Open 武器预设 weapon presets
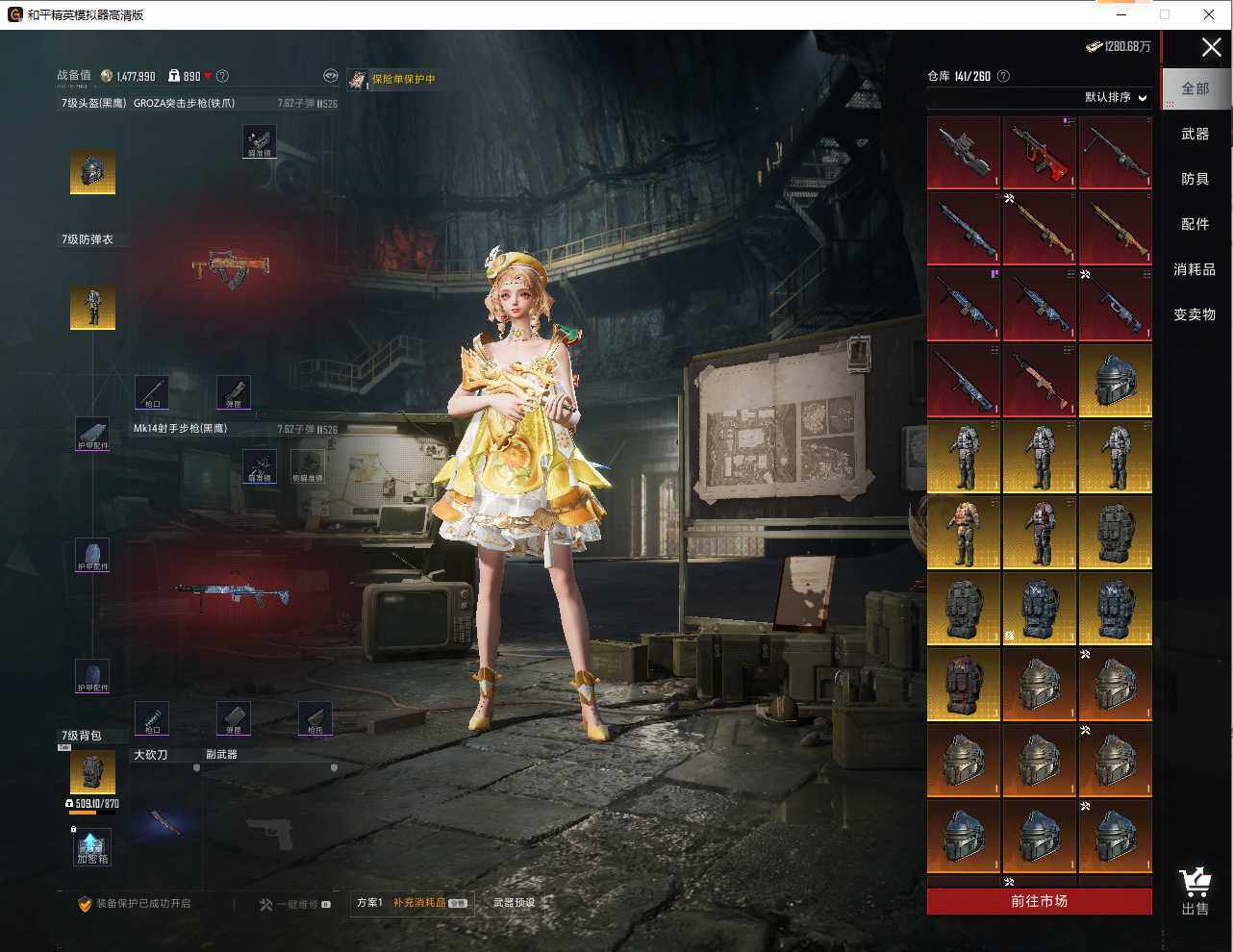 coord(514,903)
